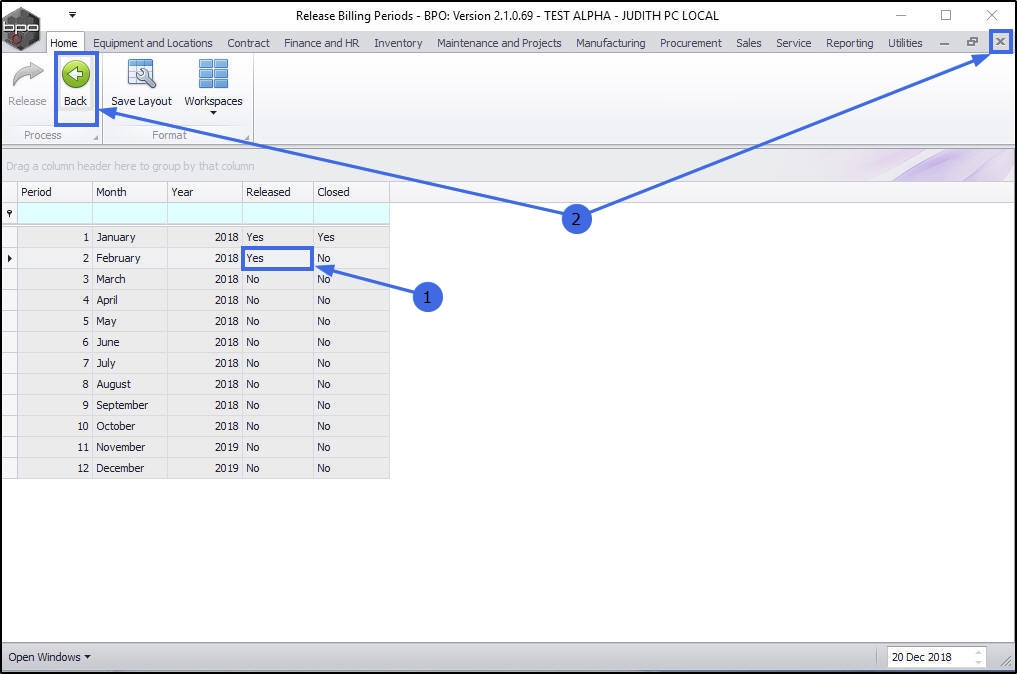
Task: Open the Reporting tab
Action: tap(849, 43)
